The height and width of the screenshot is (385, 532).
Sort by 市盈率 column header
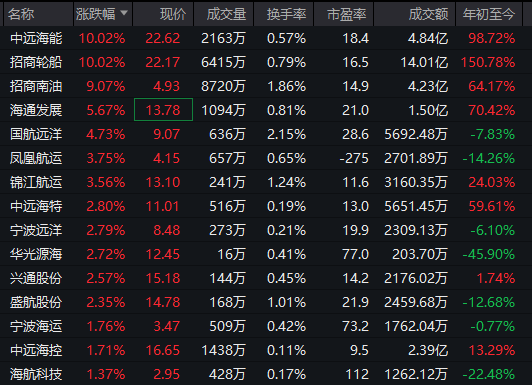tap(346, 14)
